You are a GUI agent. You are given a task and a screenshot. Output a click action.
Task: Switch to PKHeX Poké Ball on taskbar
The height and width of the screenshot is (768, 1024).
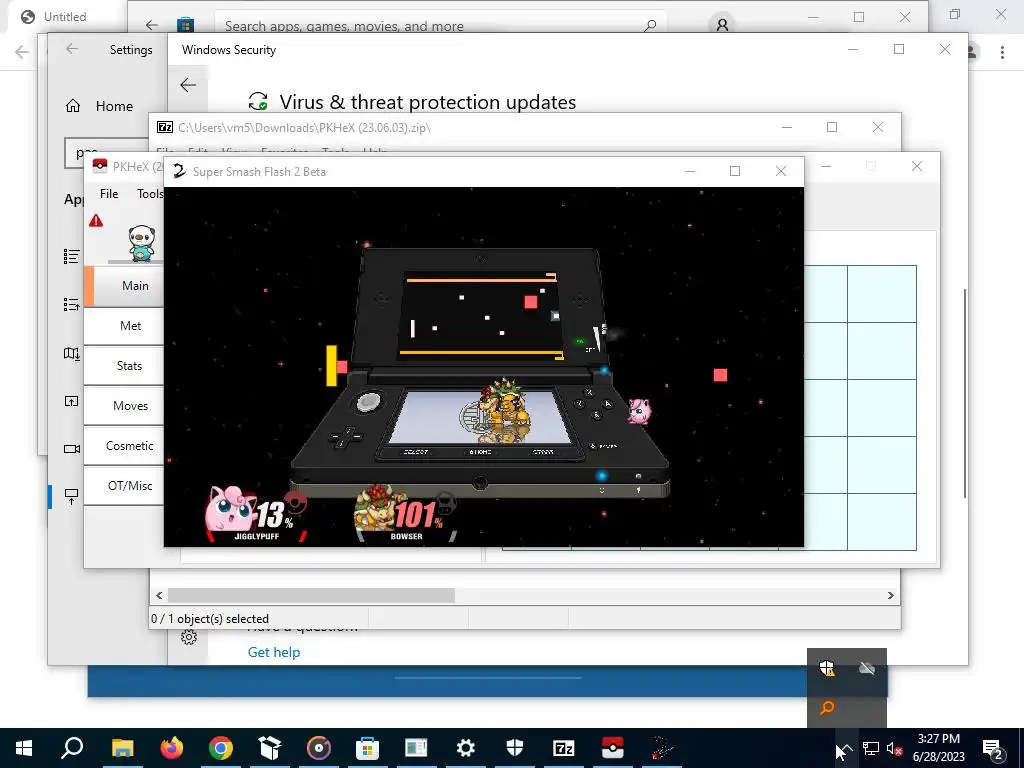pyautogui.click(x=613, y=748)
